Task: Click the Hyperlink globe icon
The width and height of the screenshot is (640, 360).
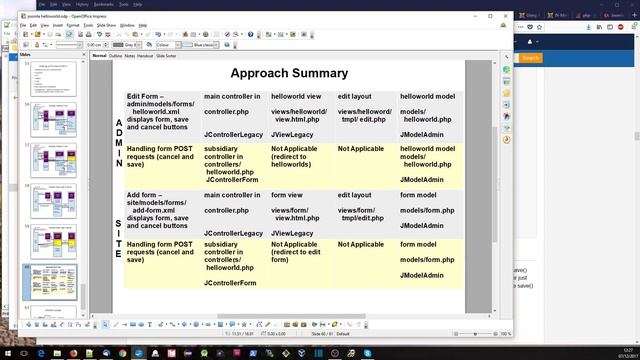Action: [x=206, y=35]
